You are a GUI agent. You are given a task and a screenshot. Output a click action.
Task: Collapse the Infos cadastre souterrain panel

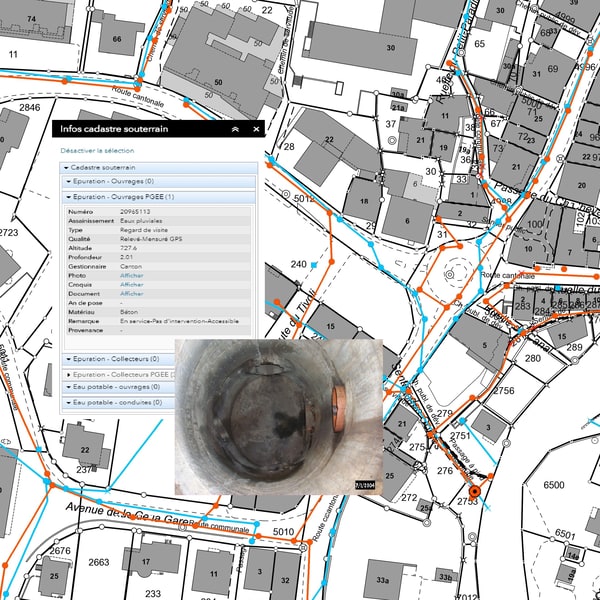(235, 129)
